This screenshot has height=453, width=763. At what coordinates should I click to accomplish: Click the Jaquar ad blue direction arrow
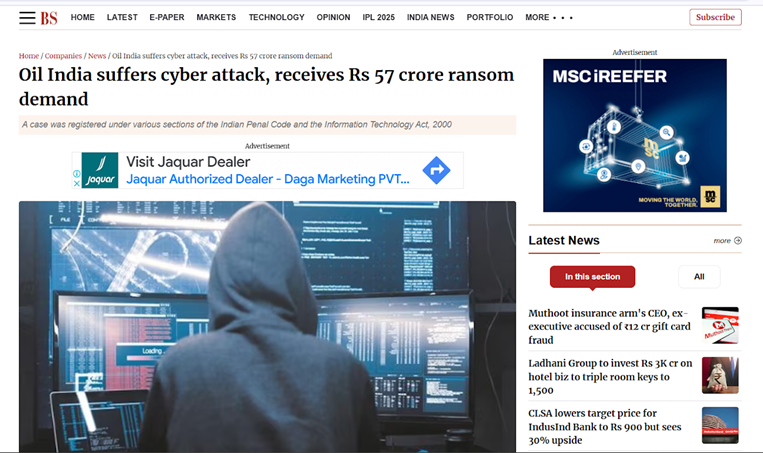pyautogui.click(x=436, y=170)
